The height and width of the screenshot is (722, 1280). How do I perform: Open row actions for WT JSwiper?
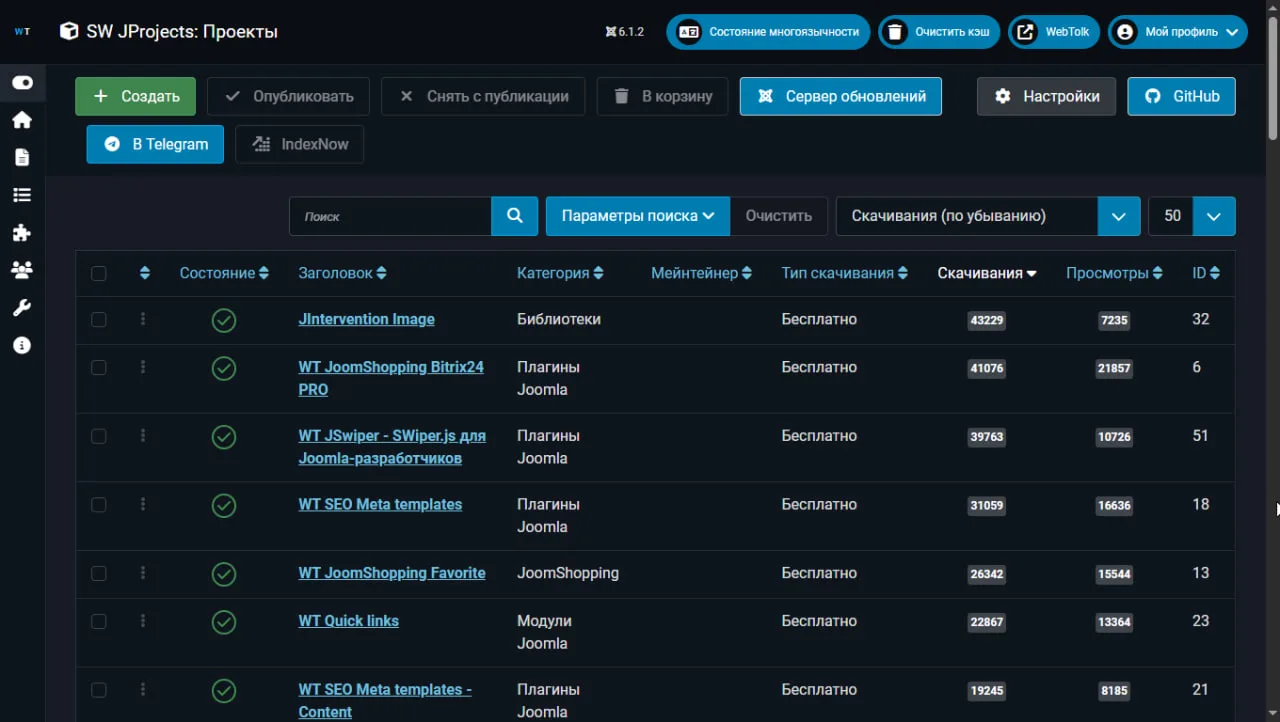pyautogui.click(x=143, y=436)
